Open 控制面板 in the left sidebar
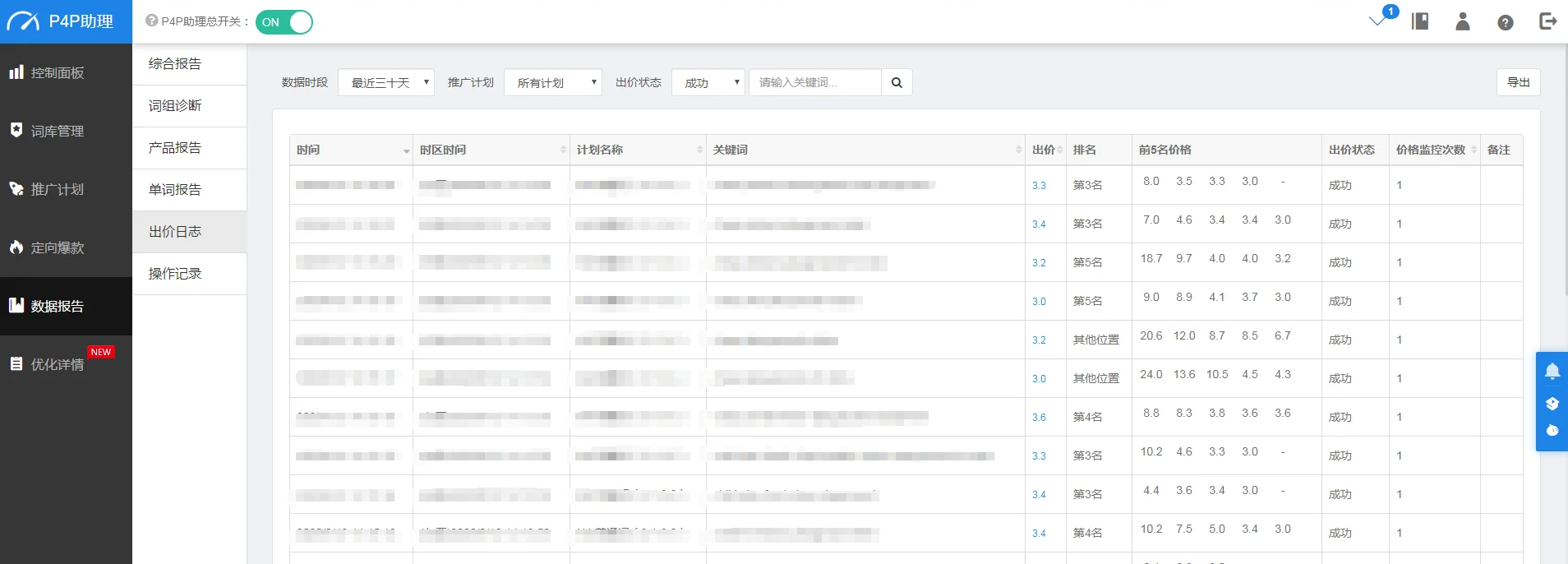Viewport: 1568px width, 564px height. point(58,72)
